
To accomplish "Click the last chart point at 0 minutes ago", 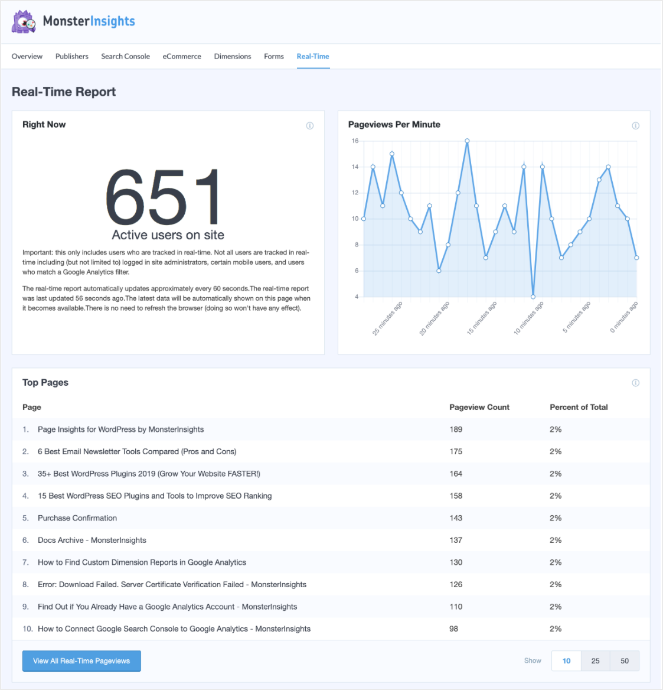I will [636, 257].
